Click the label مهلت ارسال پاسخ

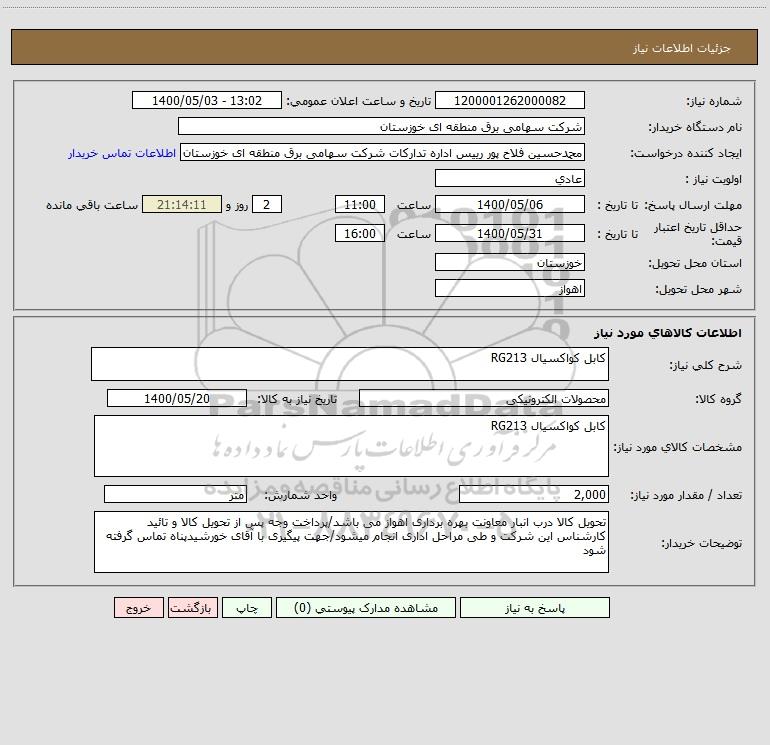click(x=693, y=205)
